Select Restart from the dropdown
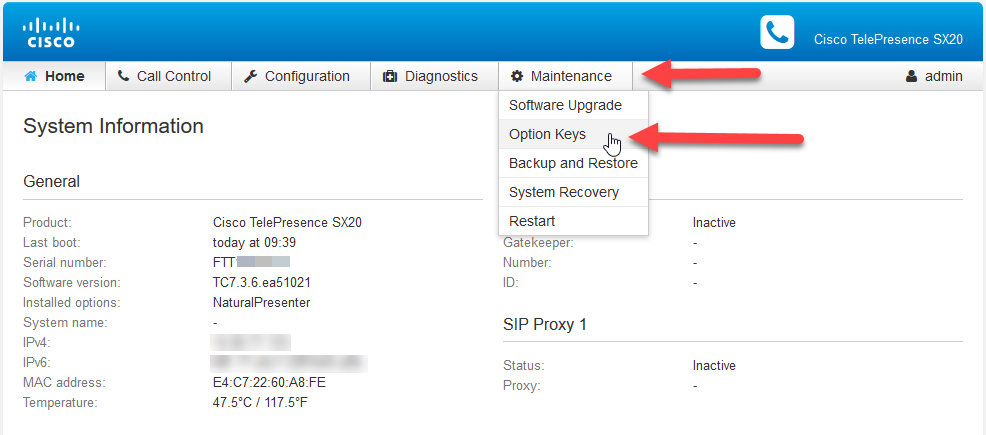The width and height of the screenshot is (986, 435). coord(573,221)
